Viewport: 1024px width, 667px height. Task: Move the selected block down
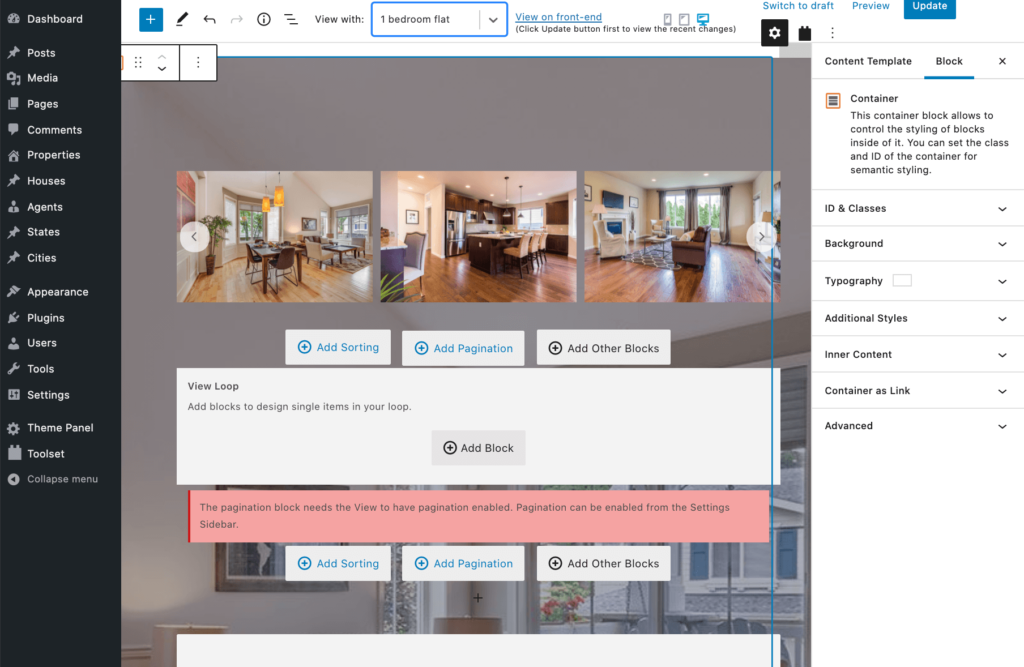click(x=162, y=69)
